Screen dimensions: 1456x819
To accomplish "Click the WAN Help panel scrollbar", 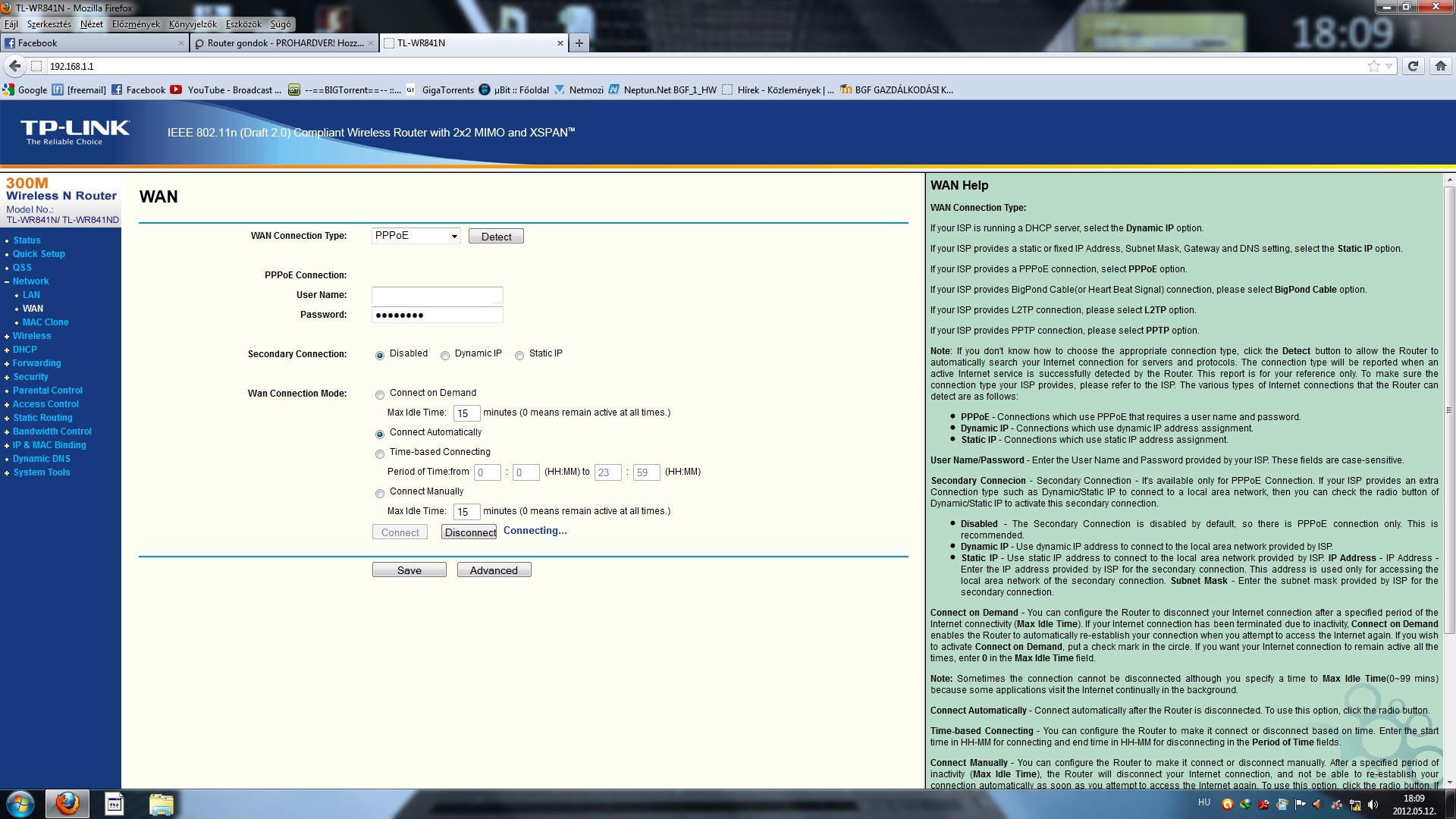I will (x=1449, y=409).
